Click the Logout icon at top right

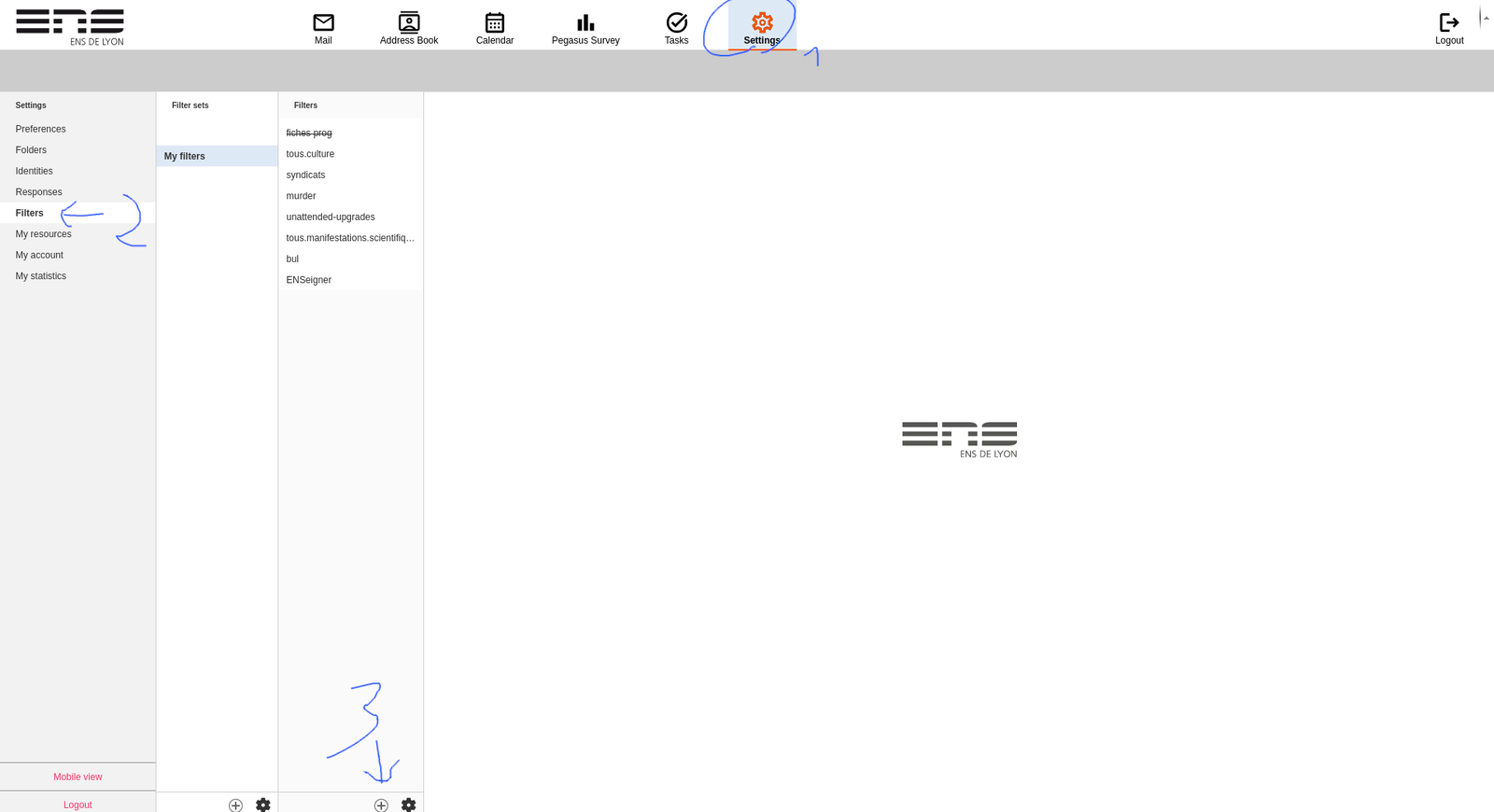point(1449,22)
